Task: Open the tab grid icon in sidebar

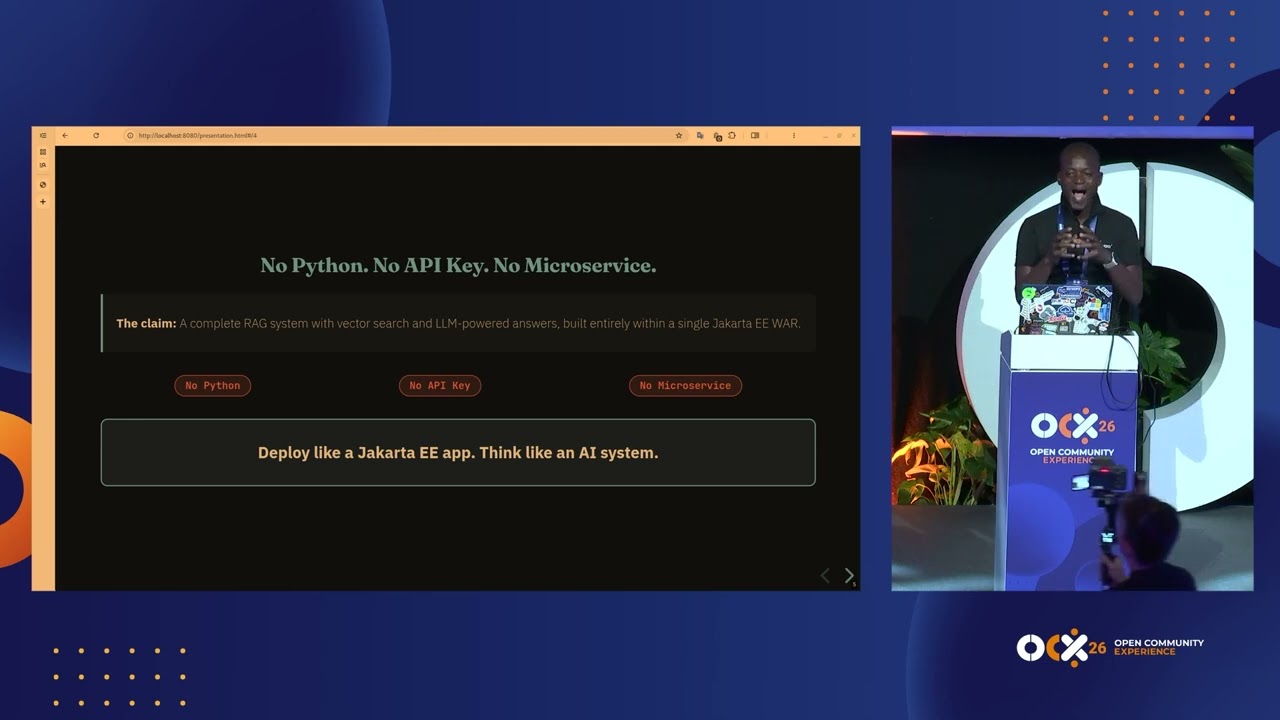Action: [43, 152]
